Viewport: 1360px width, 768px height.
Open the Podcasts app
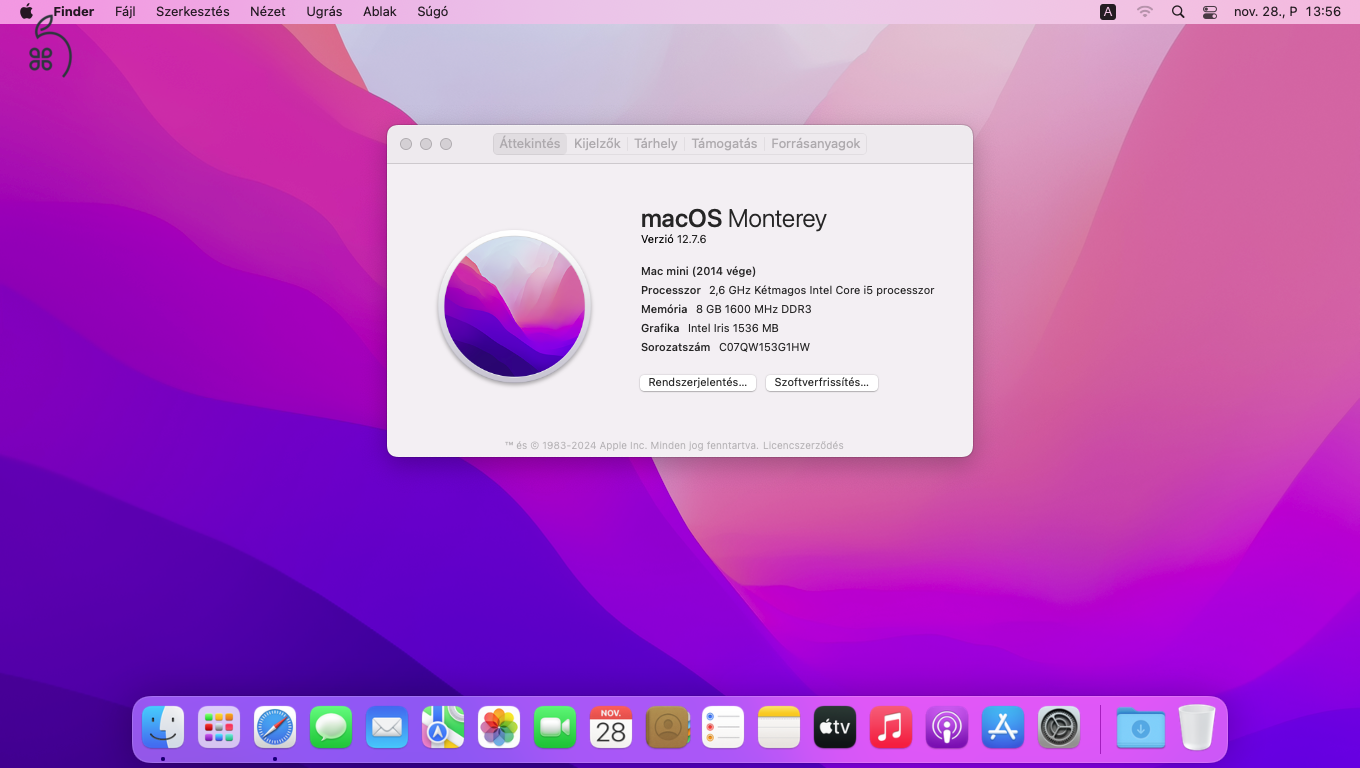(947, 727)
